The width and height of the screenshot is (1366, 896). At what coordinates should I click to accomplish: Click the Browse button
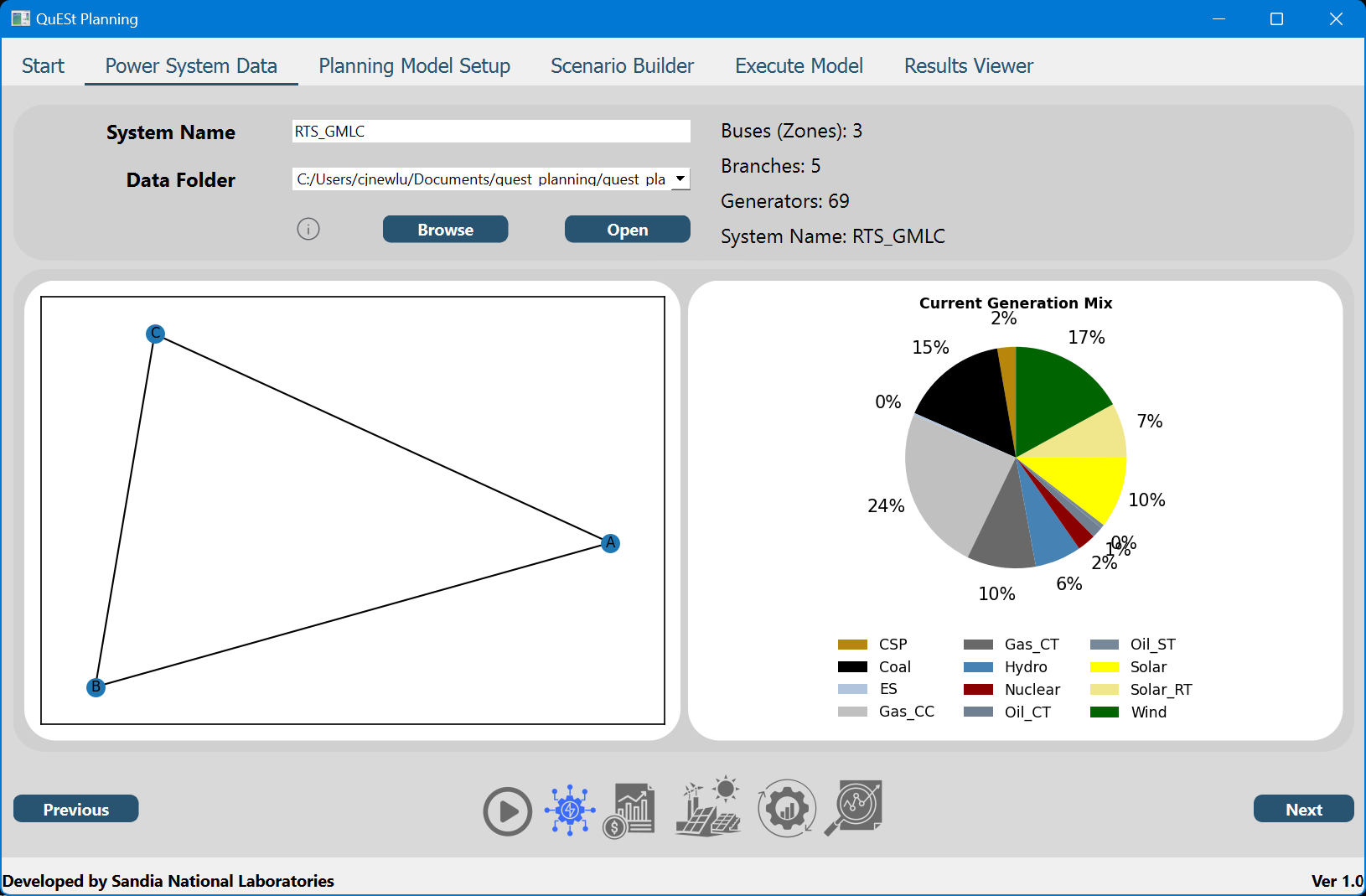[x=445, y=230]
